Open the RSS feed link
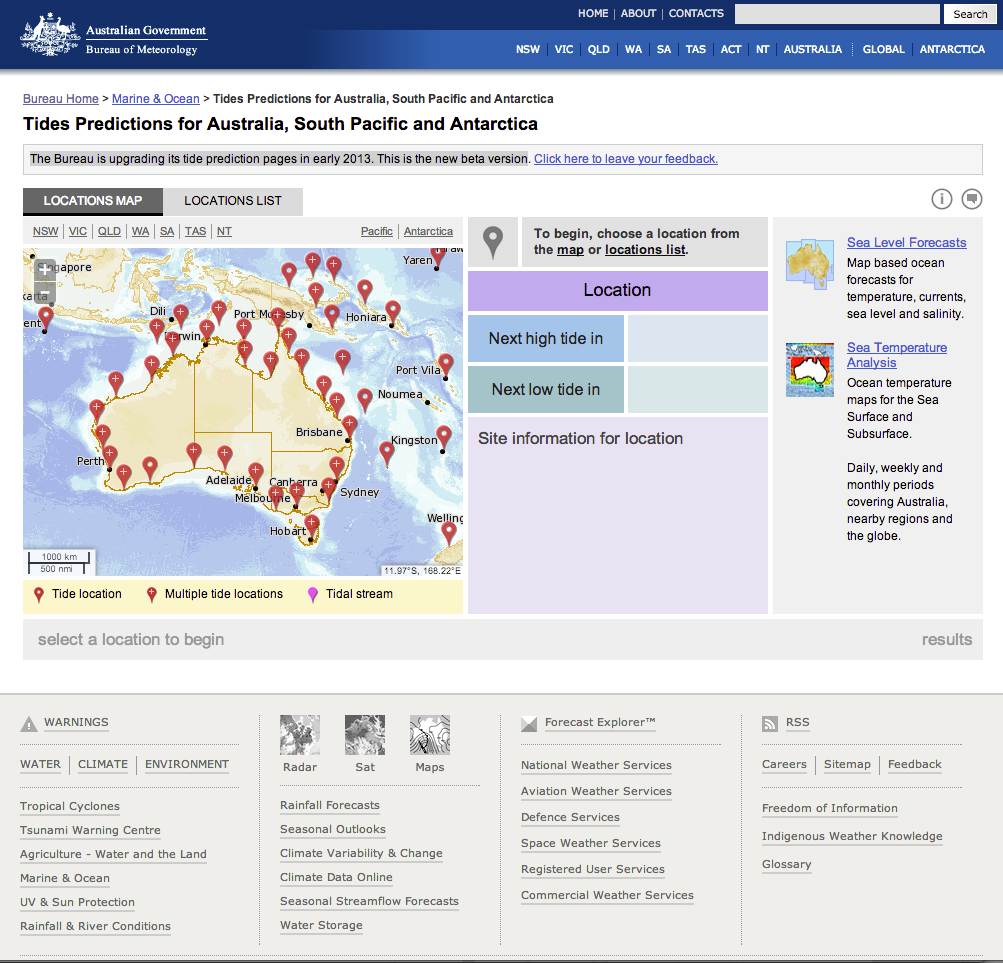The image size is (1003, 963). [x=798, y=723]
